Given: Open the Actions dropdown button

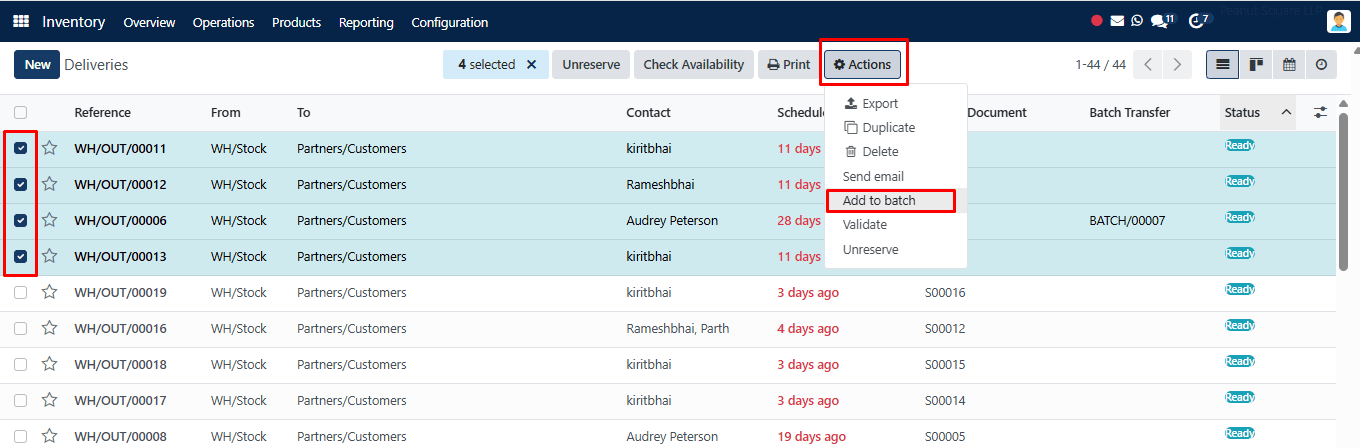Looking at the screenshot, I should point(863,65).
